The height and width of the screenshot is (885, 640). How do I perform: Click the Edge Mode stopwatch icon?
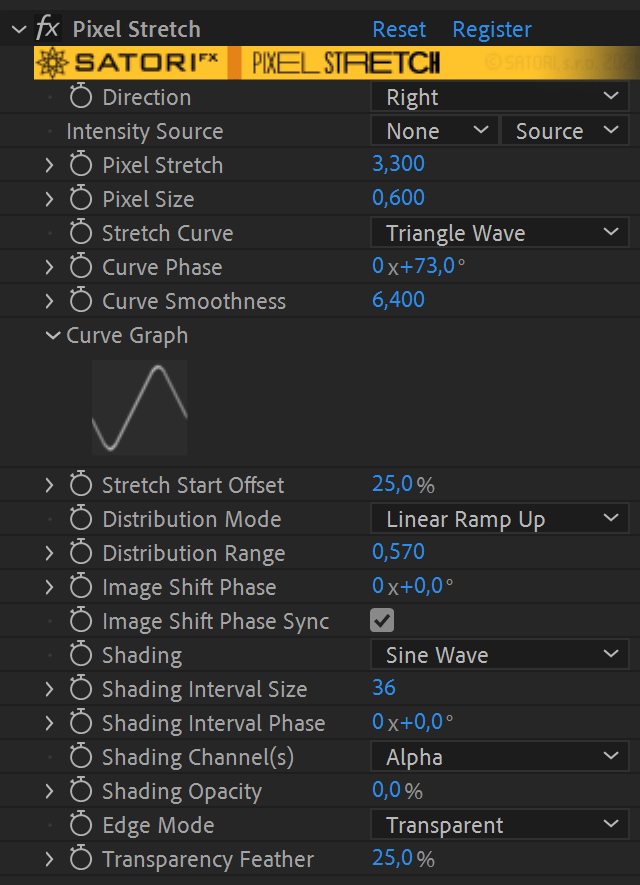tap(81, 825)
